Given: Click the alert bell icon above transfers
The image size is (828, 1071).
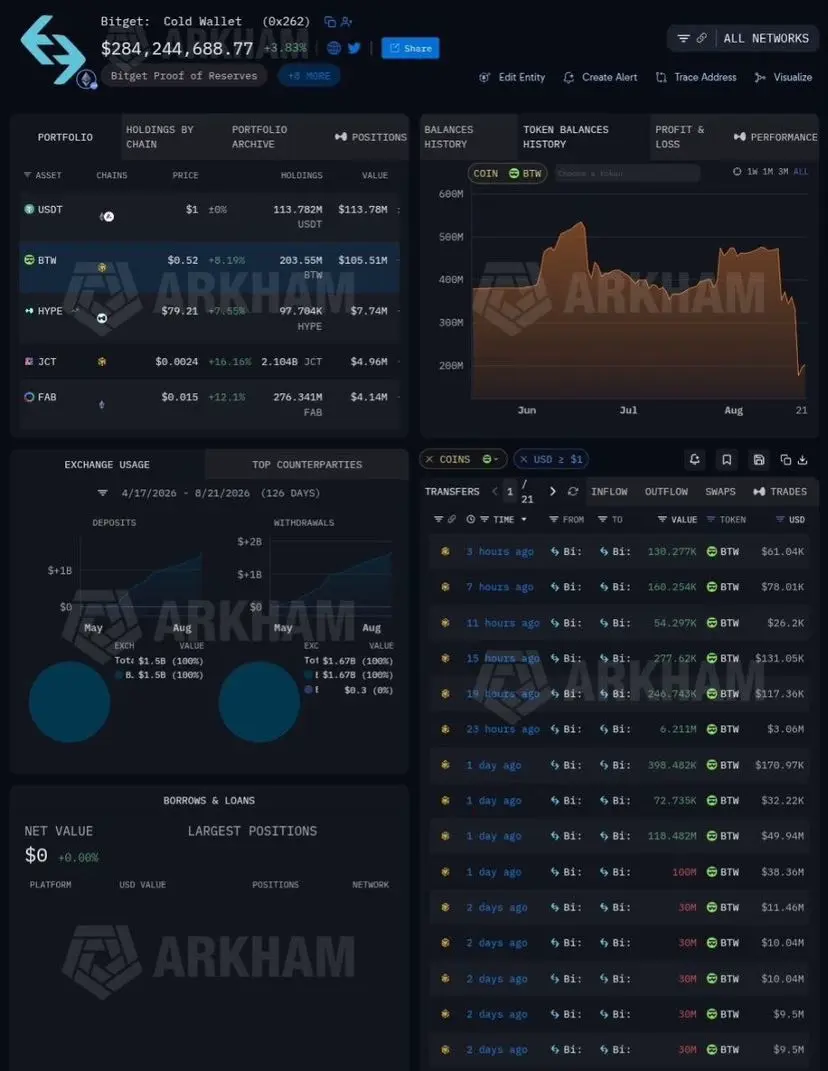Looking at the screenshot, I should pyautogui.click(x=695, y=460).
